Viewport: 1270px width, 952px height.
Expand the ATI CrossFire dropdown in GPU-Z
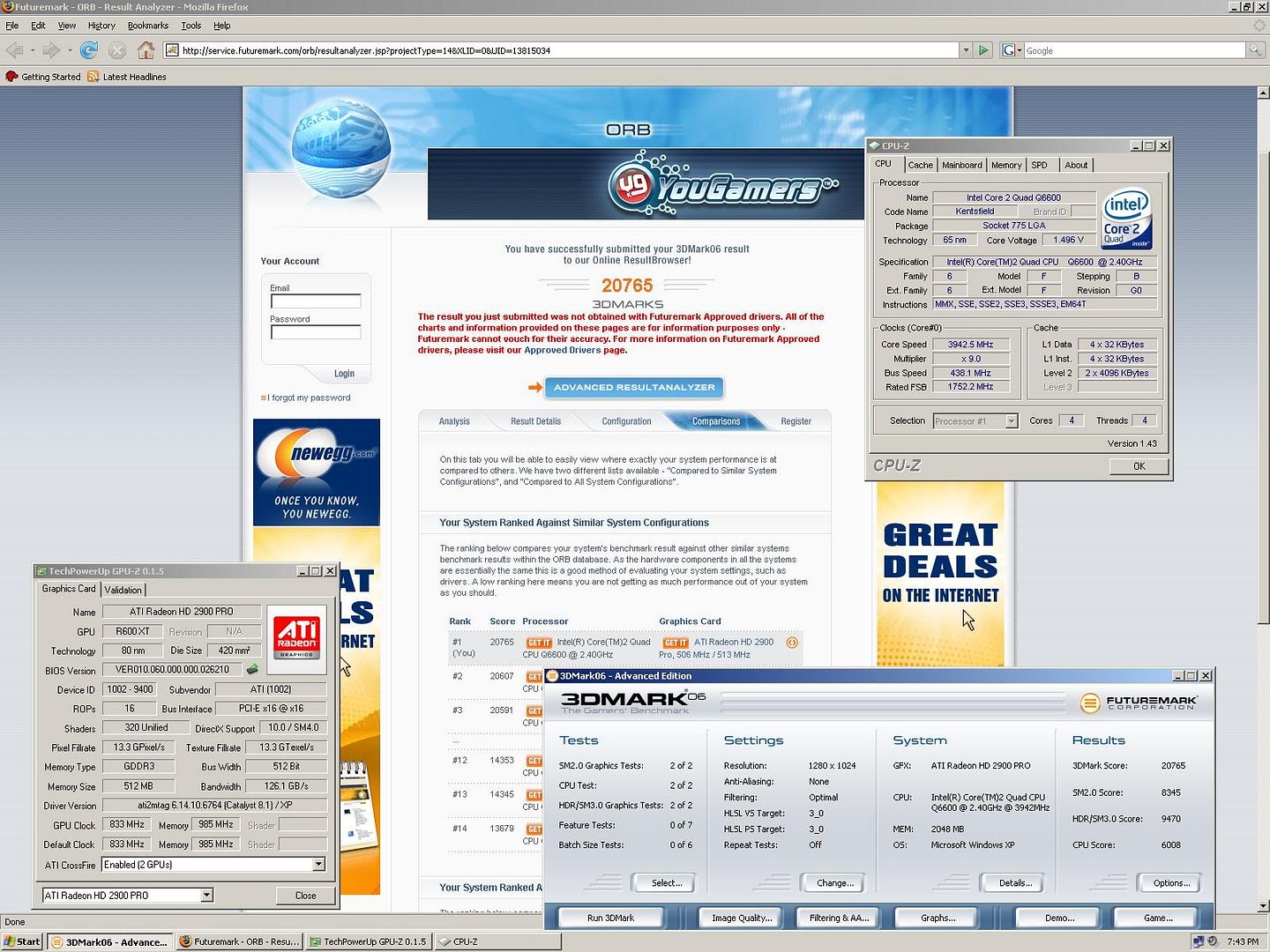(x=318, y=865)
